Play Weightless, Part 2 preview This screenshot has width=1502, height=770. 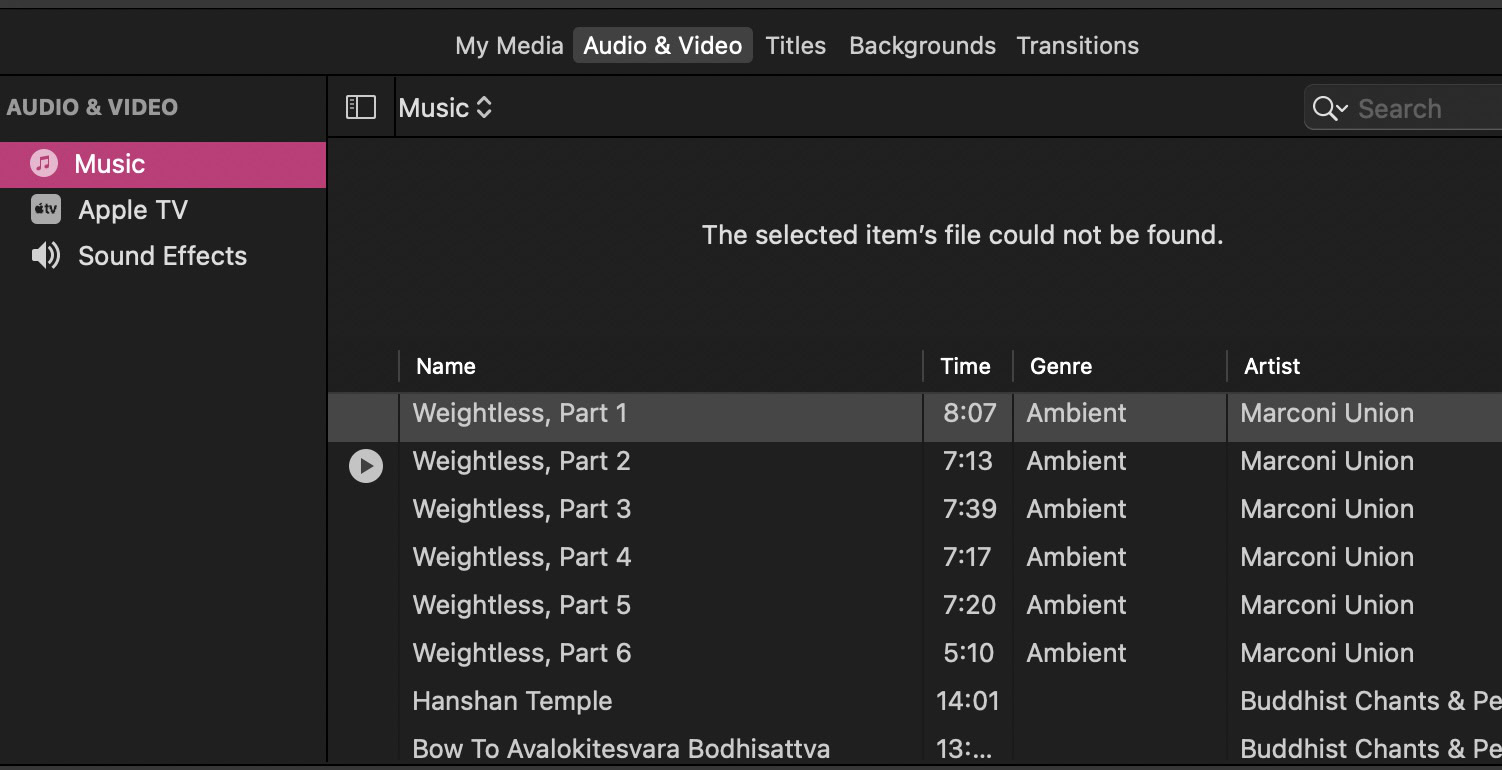coord(365,466)
